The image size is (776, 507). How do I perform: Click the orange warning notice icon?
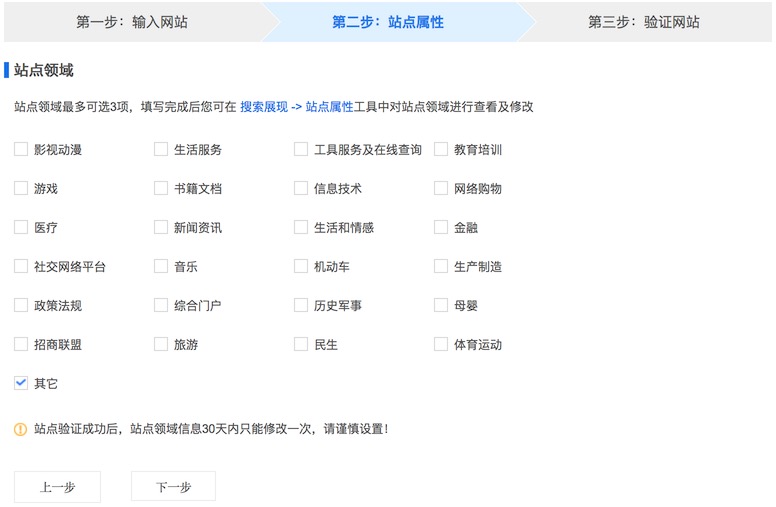click(20, 429)
